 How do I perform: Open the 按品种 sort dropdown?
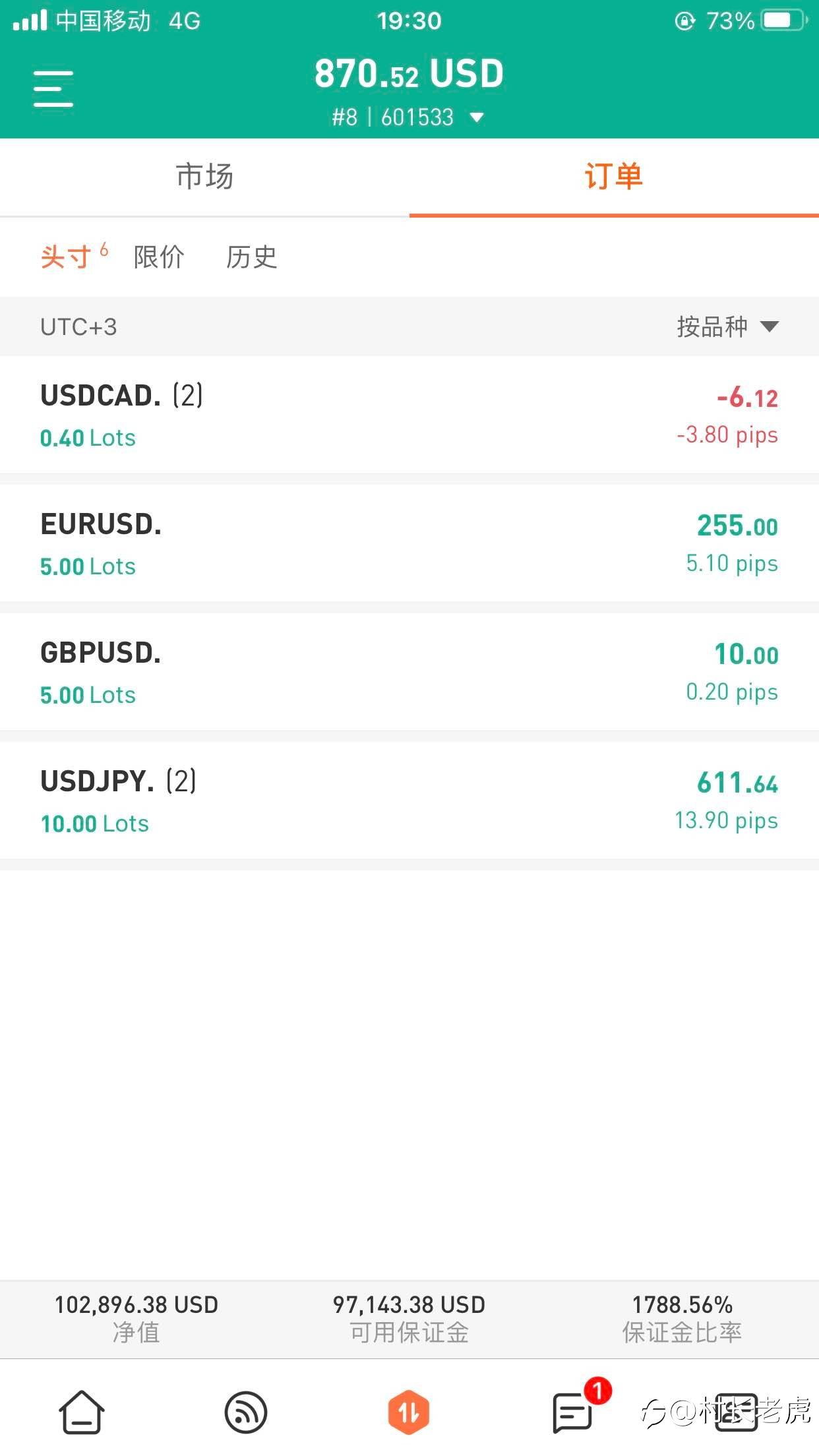tap(727, 326)
